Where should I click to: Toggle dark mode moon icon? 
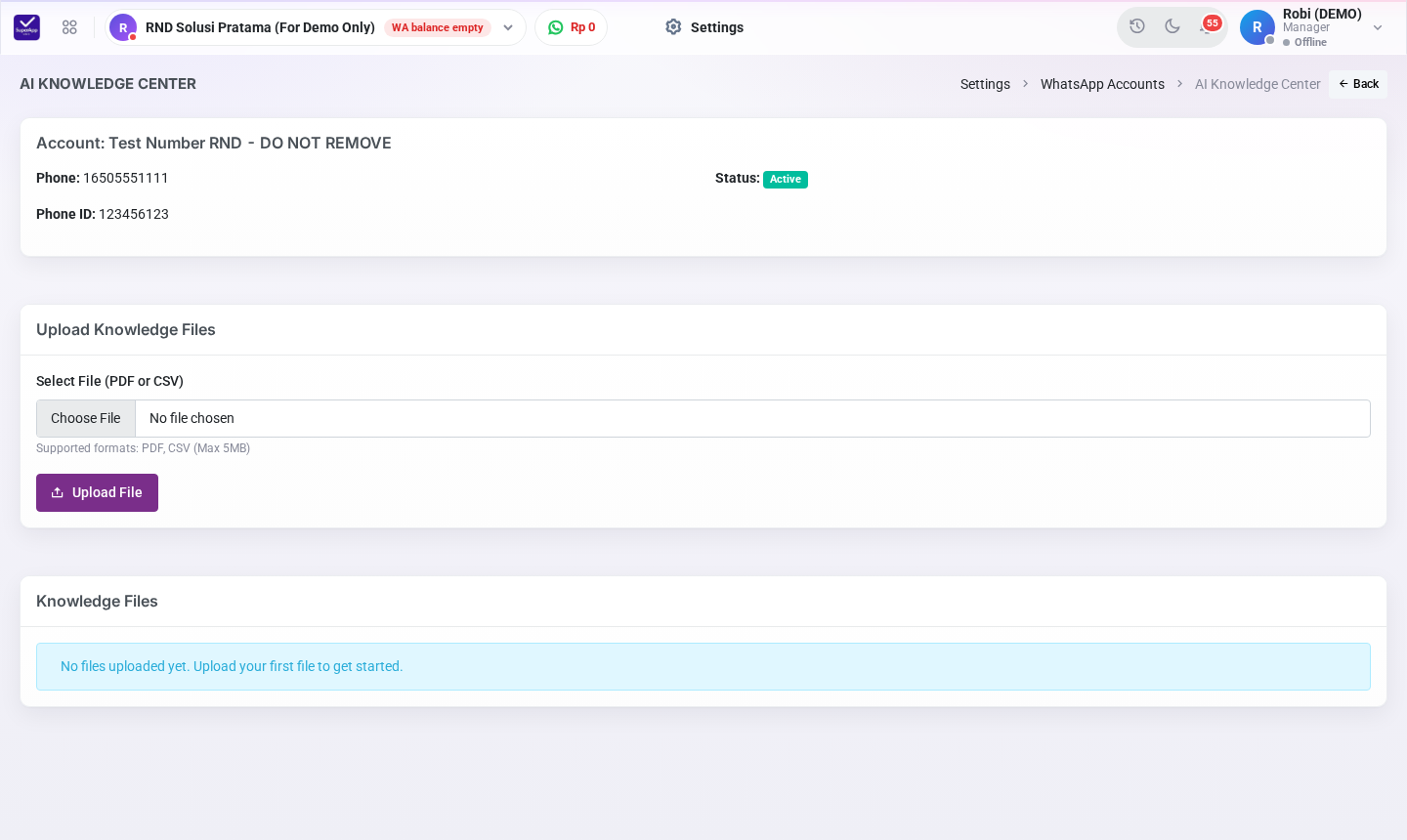tap(1172, 26)
